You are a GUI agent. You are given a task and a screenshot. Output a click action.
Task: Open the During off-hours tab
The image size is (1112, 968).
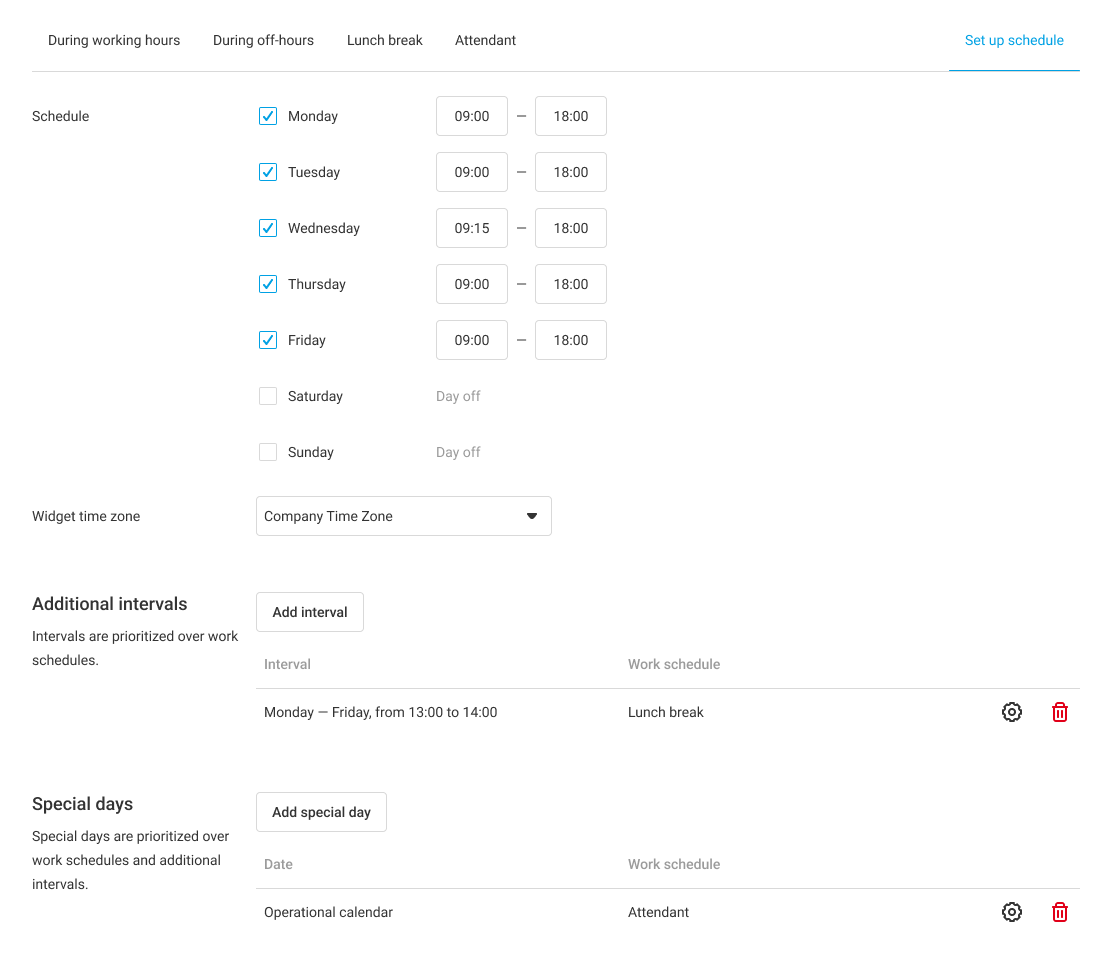coord(263,41)
